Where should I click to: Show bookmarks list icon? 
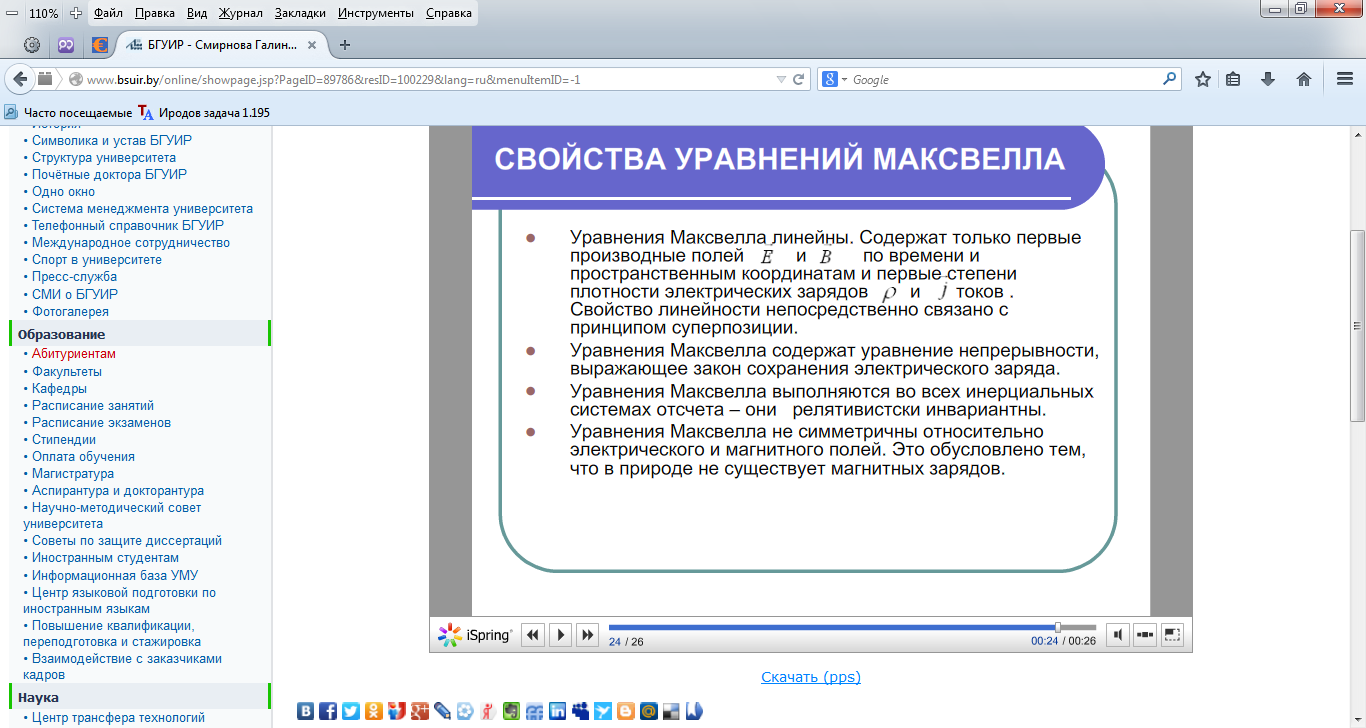(x=1234, y=79)
